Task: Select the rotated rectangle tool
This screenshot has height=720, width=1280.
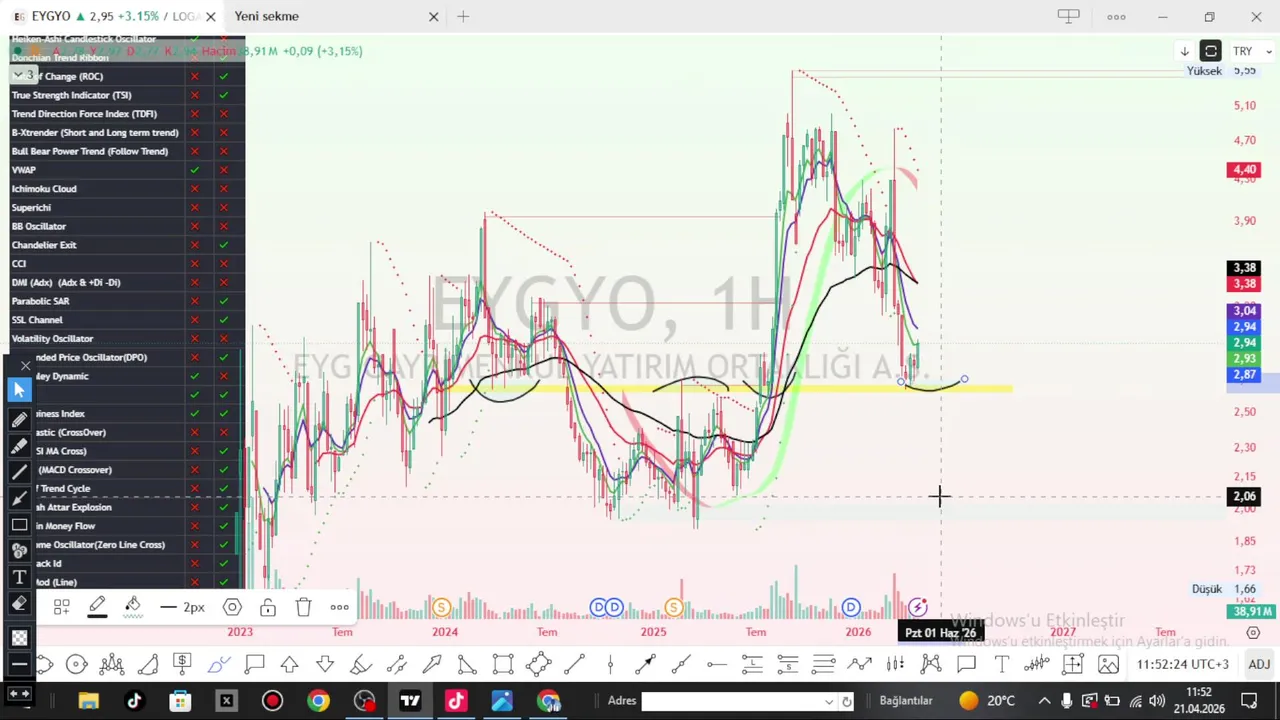Action: click(x=539, y=664)
